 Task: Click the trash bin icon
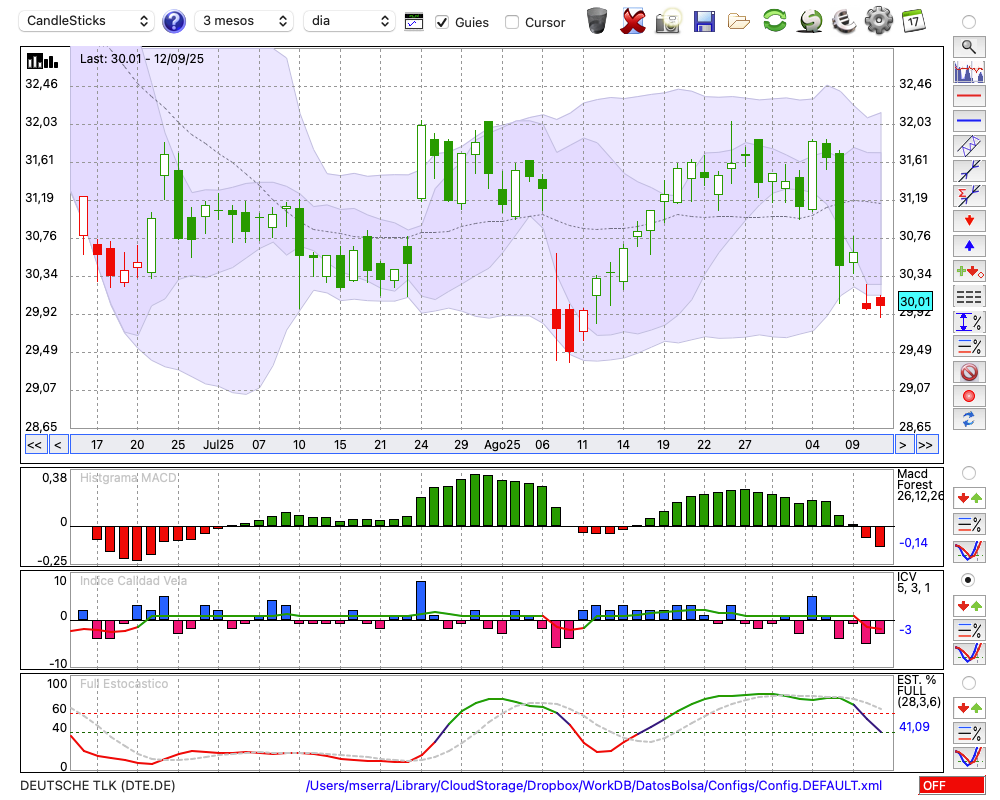pos(597,21)
